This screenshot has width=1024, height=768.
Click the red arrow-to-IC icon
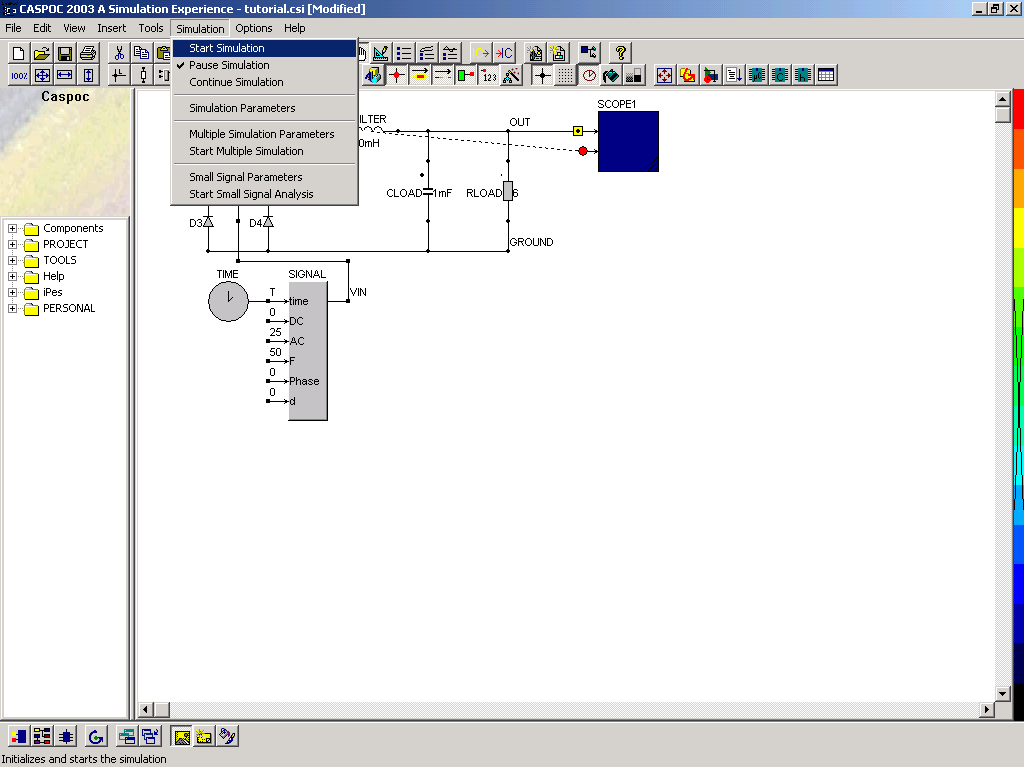(504, 53)
